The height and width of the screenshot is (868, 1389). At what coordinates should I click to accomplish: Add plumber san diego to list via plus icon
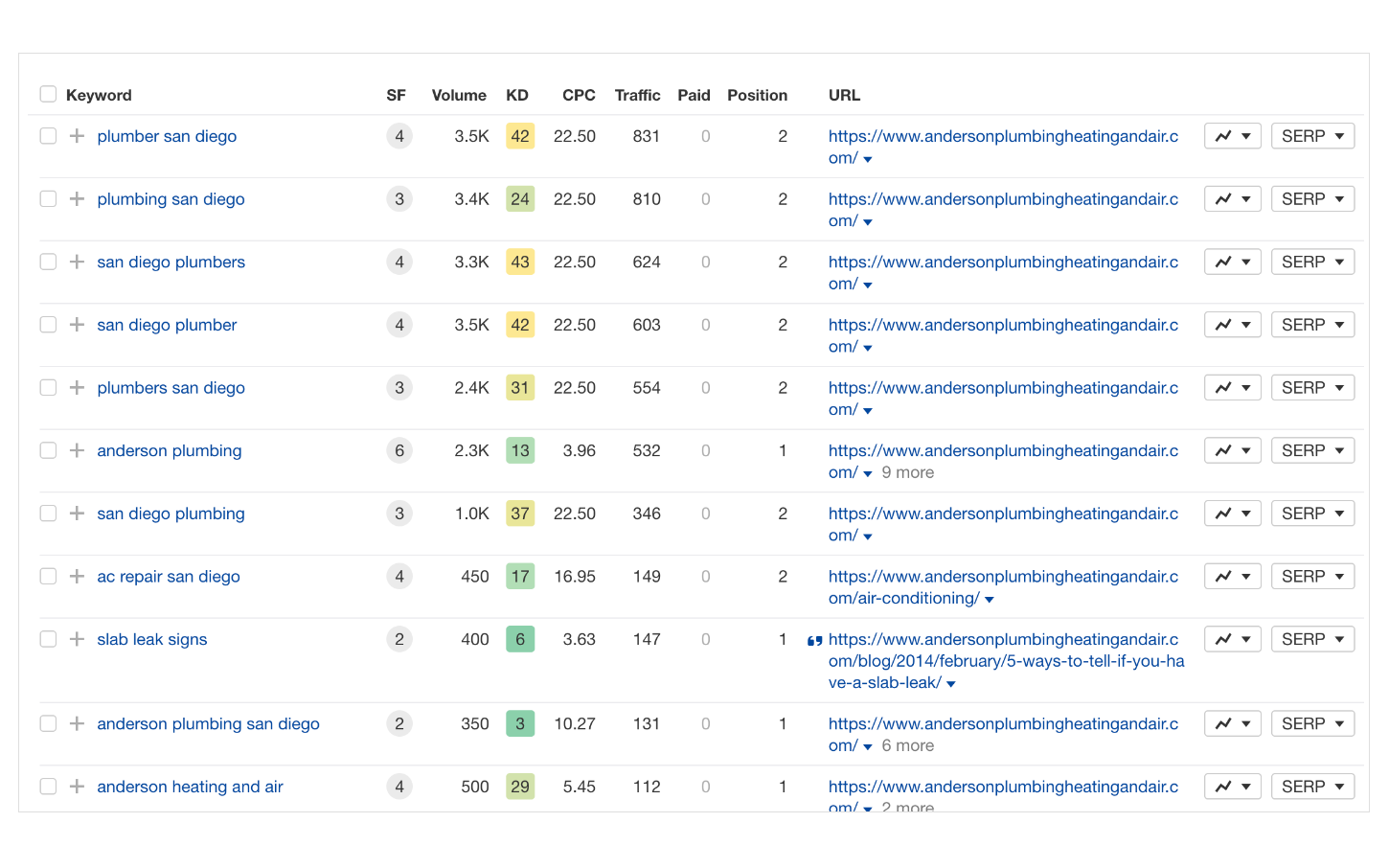(77, 136)
